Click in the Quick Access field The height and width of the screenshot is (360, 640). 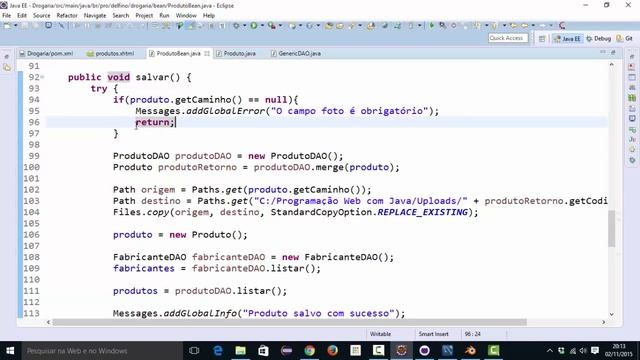(508, 38)
